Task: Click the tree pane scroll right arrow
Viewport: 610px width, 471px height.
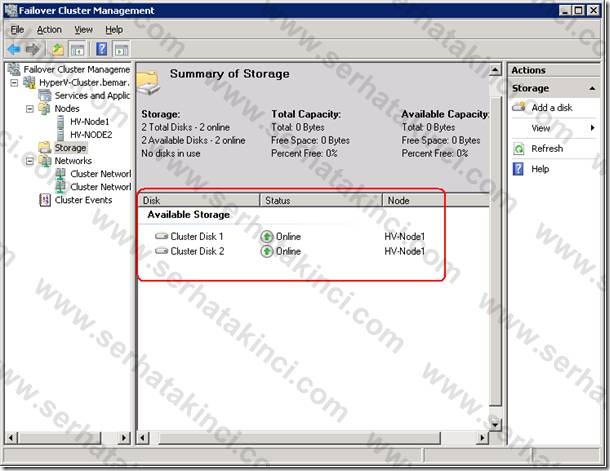Action: point(124,438)
